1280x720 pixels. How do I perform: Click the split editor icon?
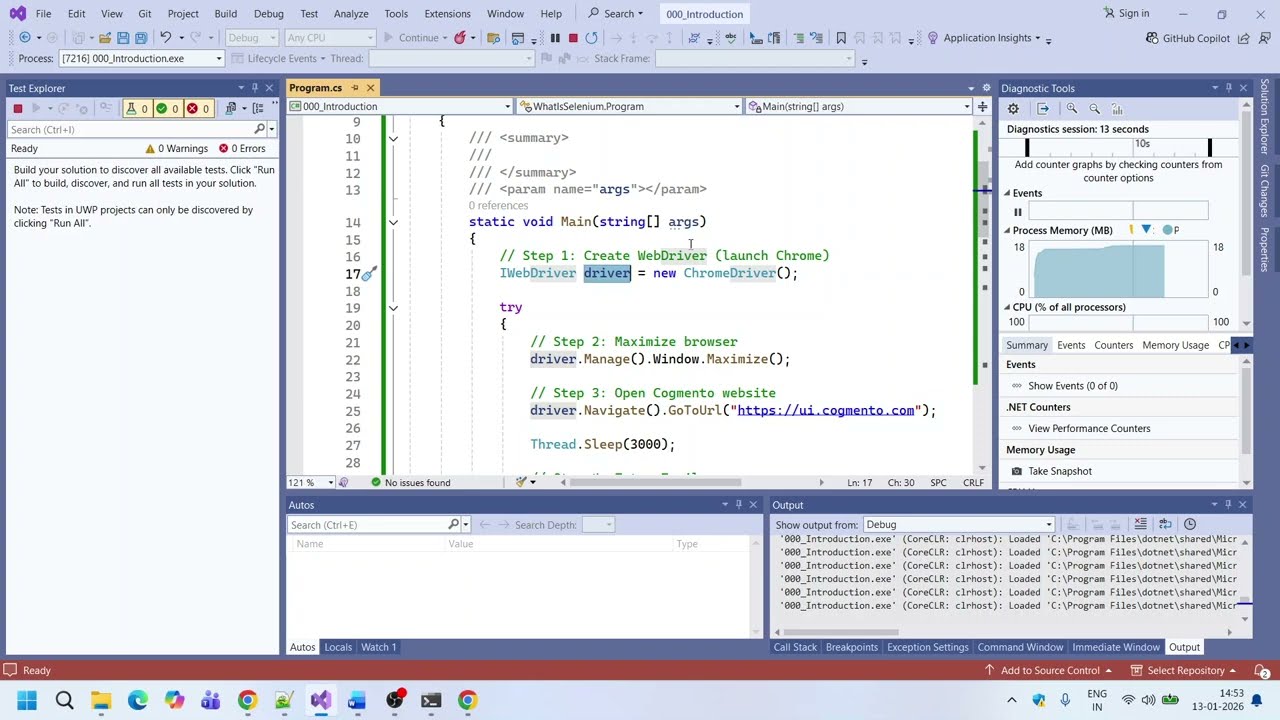coord(983,106)
